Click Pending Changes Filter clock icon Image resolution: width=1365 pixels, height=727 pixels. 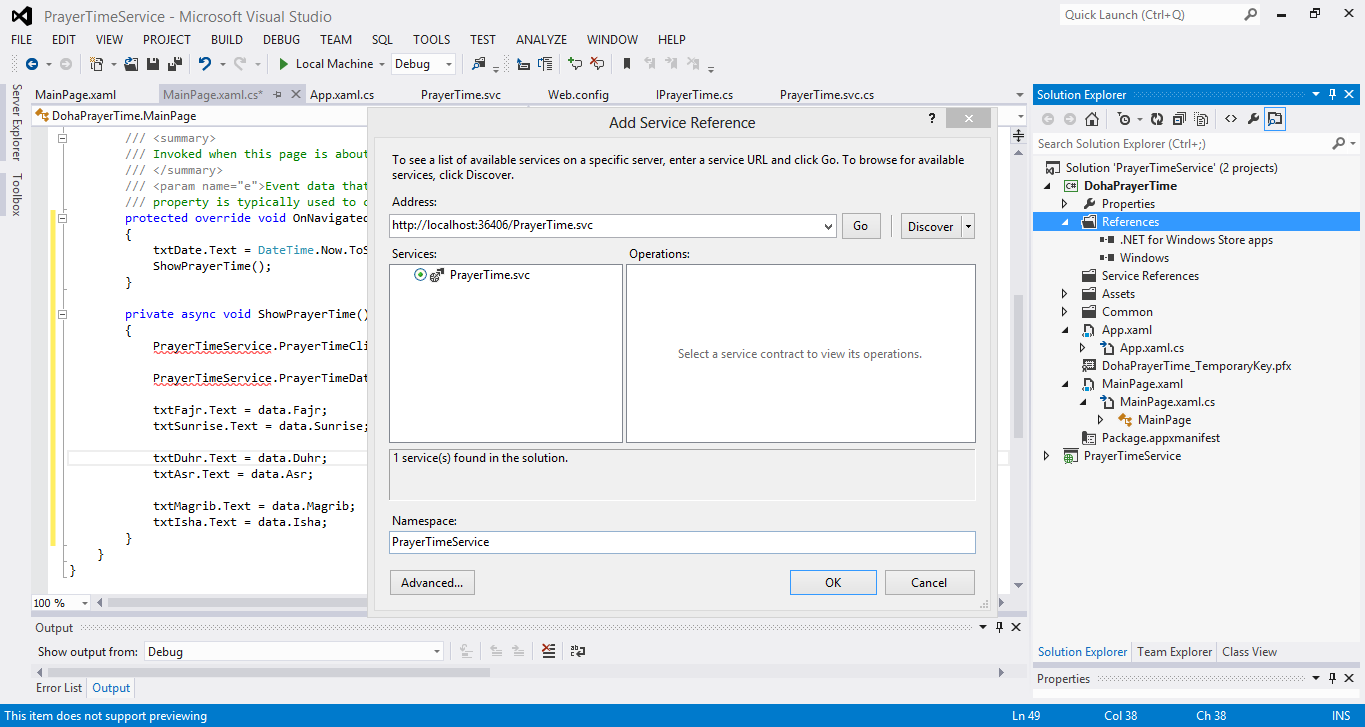tap(1124, 119)
